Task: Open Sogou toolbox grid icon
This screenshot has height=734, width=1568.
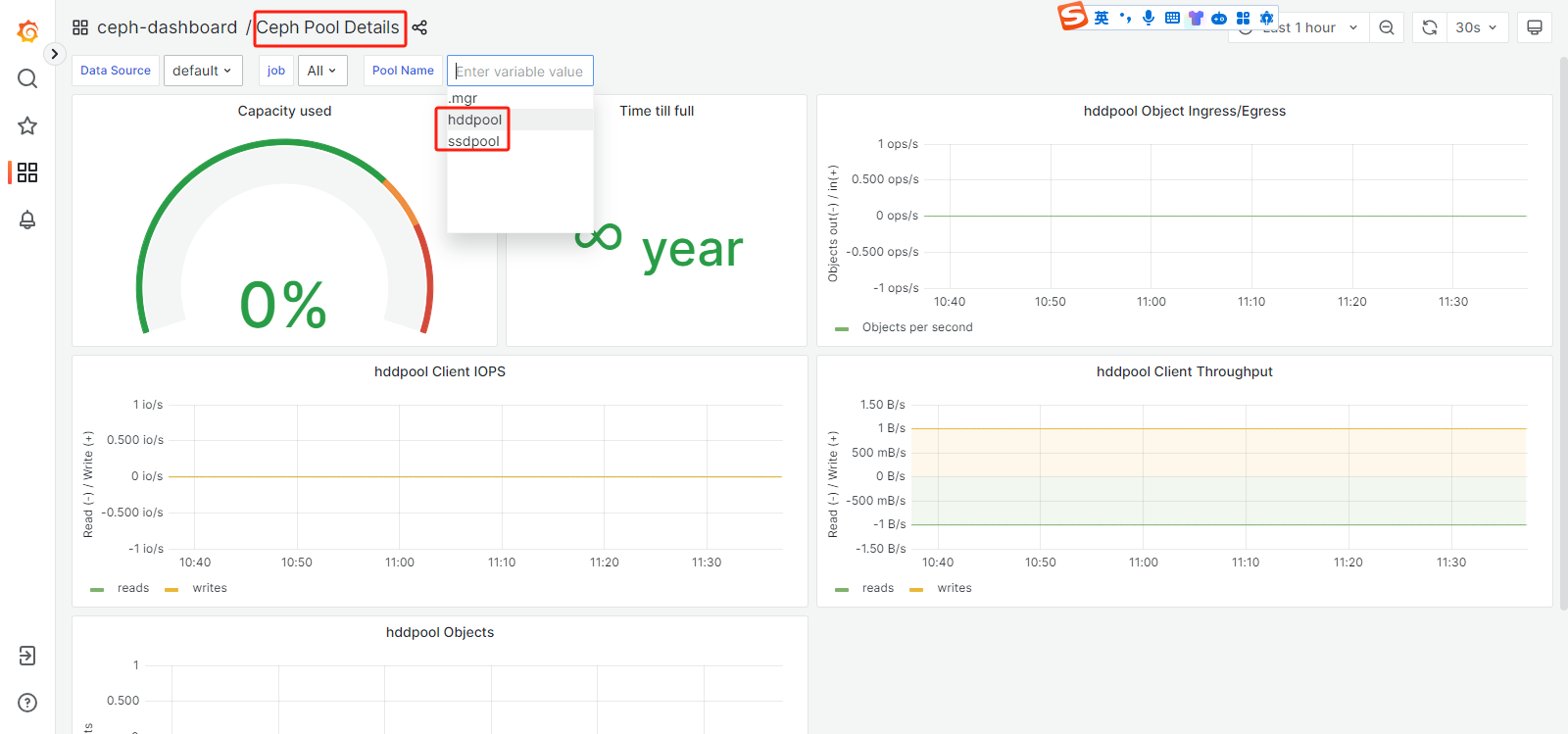Action: click(x=1243, y=18)
